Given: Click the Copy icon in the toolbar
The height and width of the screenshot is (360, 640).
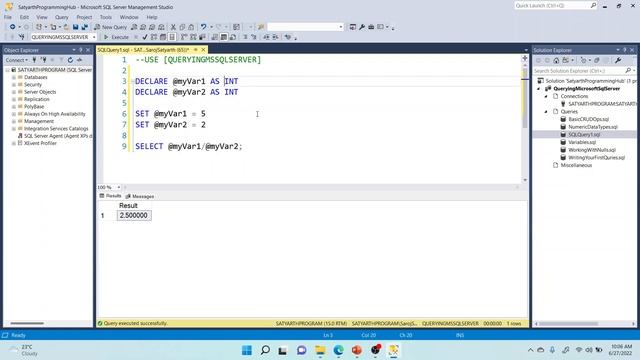Looking at the screenshot, I should [182, 27].
